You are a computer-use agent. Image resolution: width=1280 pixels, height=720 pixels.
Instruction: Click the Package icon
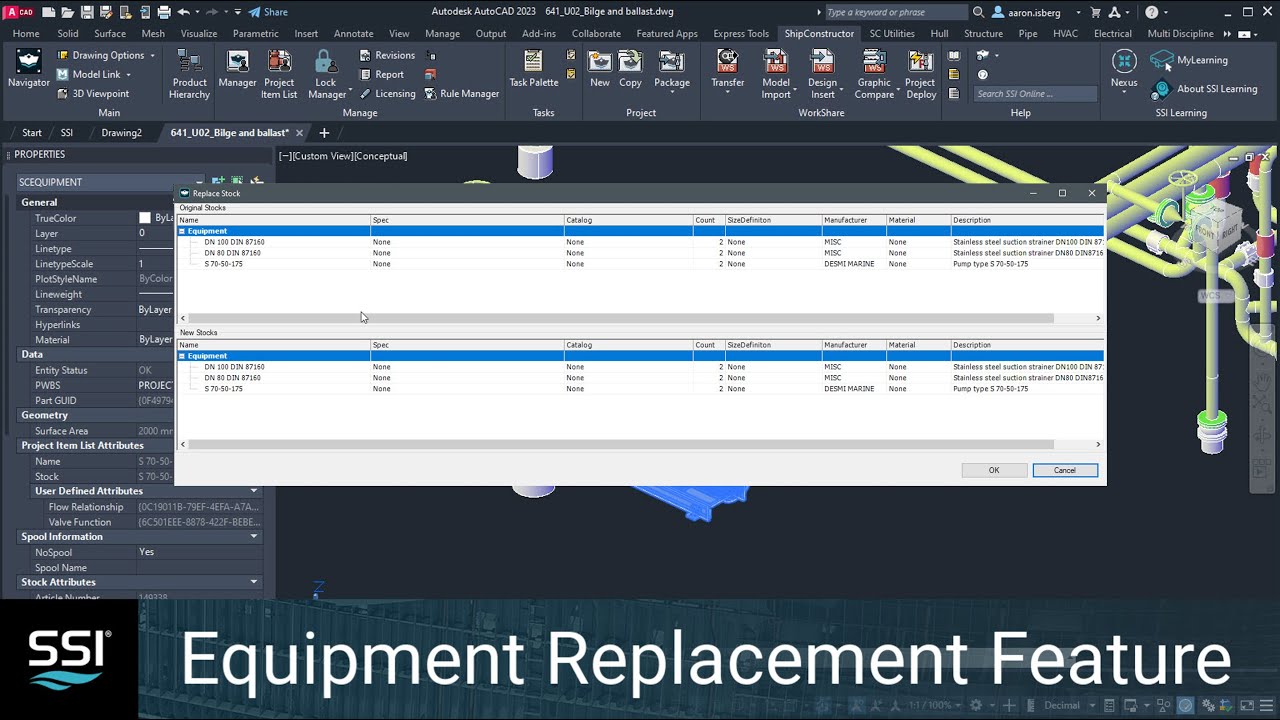click(671, 70)
